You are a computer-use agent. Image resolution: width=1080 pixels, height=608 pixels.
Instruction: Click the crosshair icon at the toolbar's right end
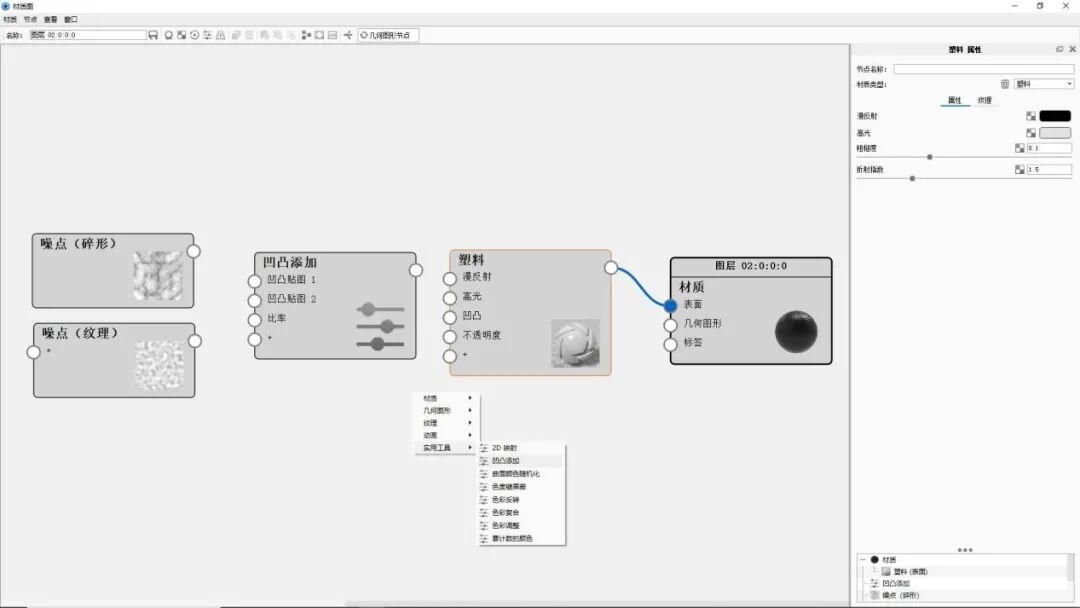(x=349, y=34)
